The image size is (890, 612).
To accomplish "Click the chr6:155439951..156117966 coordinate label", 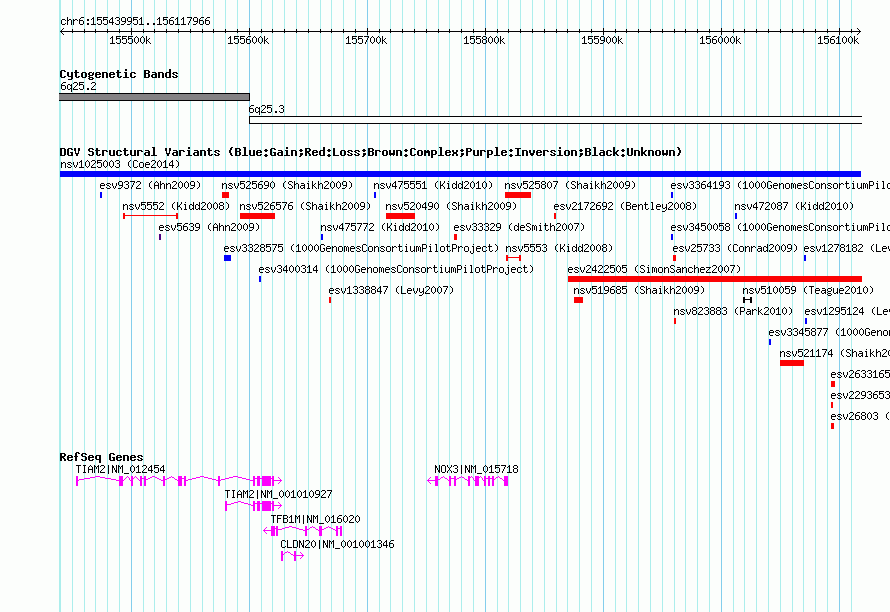I will pyautogui.click(x=135, y=21).
